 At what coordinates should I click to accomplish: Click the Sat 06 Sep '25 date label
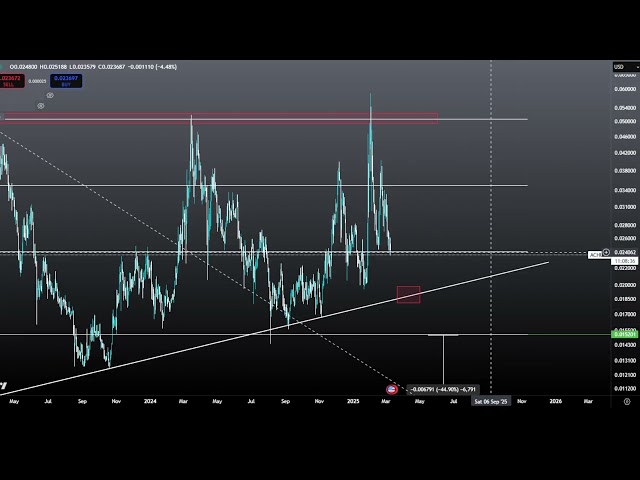[491, 400]
